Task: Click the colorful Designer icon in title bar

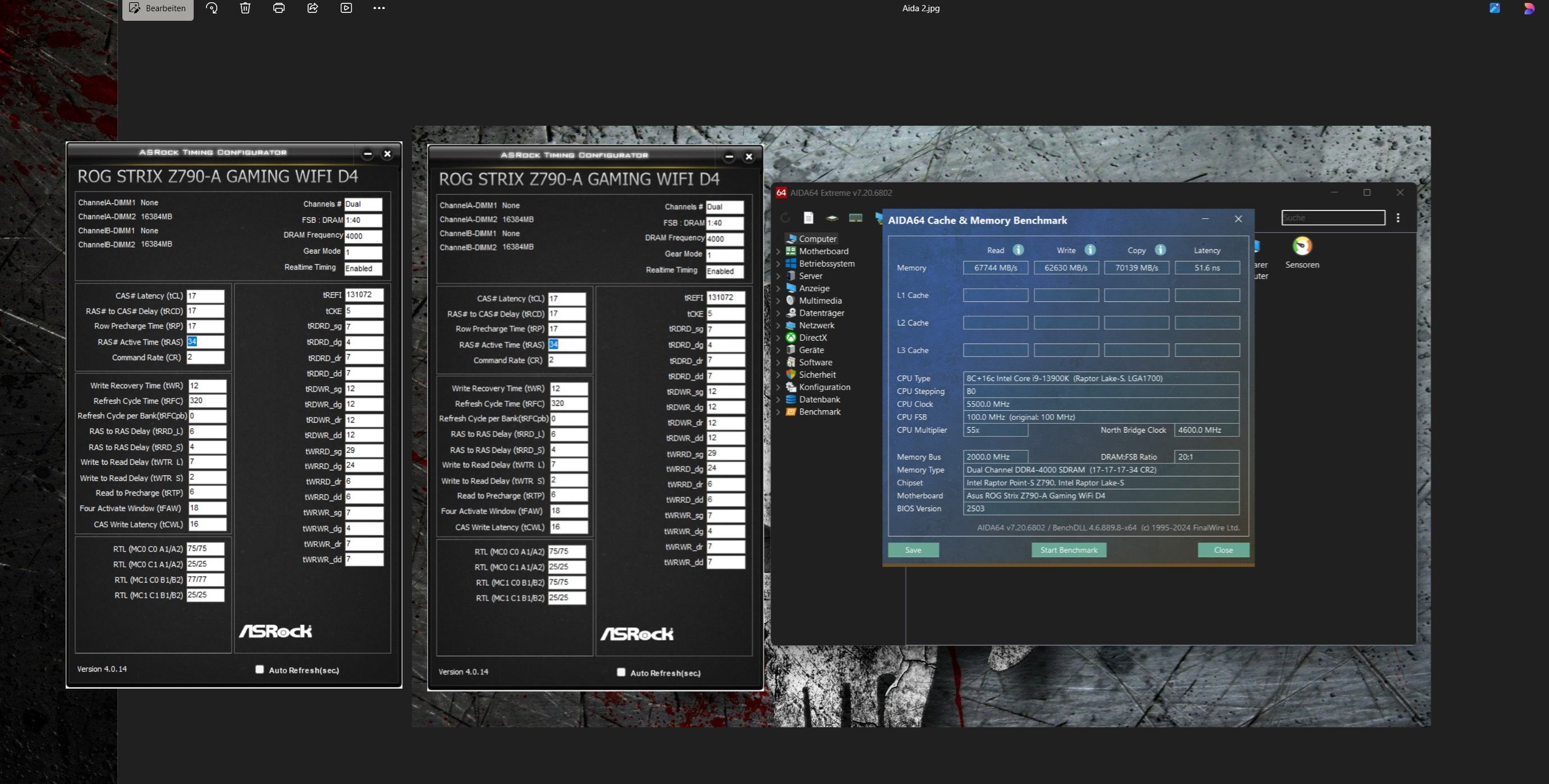Action: [1529, 8]
